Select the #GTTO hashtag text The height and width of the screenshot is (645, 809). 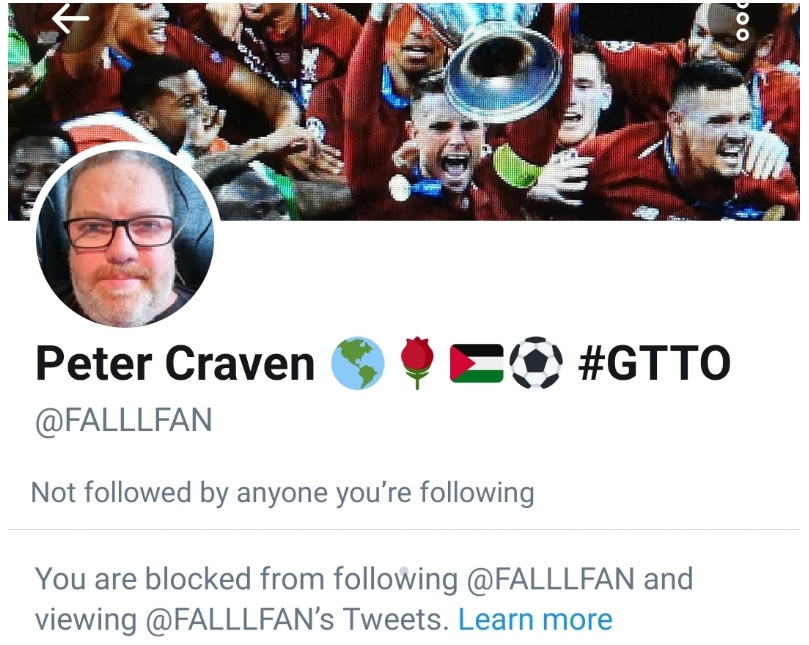click(654, 363)
